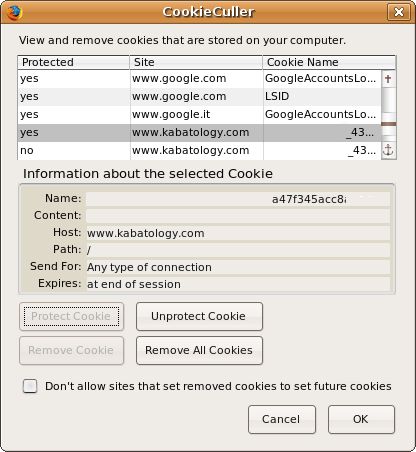Image resolution: width=416 pixels, height=452 pixels.
Task: Click Unprotect Cookie button
Action: pos(199,316)
